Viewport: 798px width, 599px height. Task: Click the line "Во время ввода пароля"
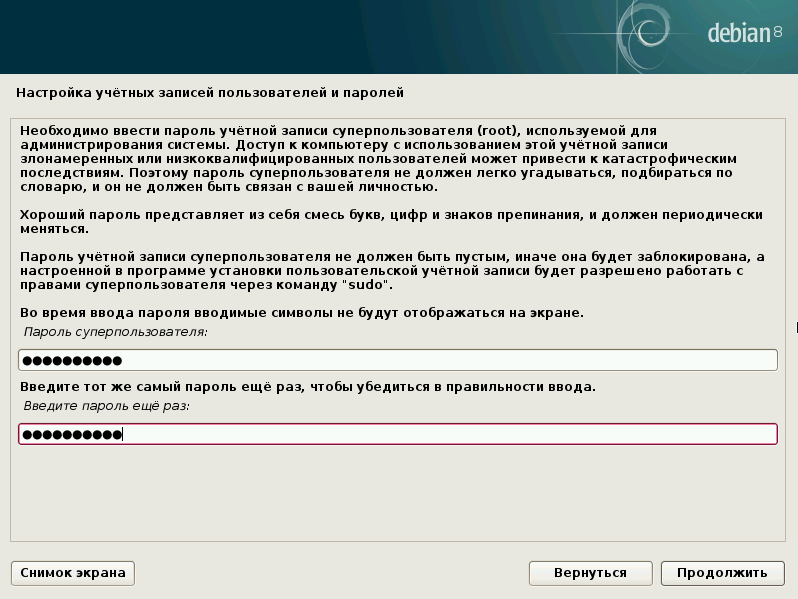tap(301, 313)
